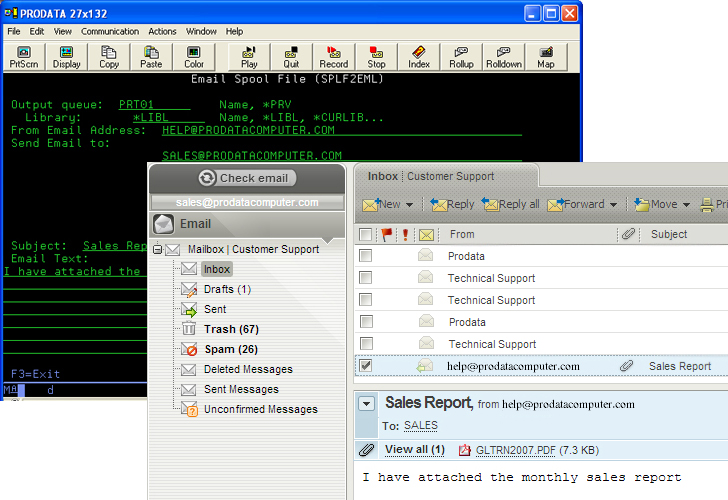Image resolution: width=728 pixels, height=500 pixels.
Task: Click the Stop toolbar icon
Action: tap(376, 57)
